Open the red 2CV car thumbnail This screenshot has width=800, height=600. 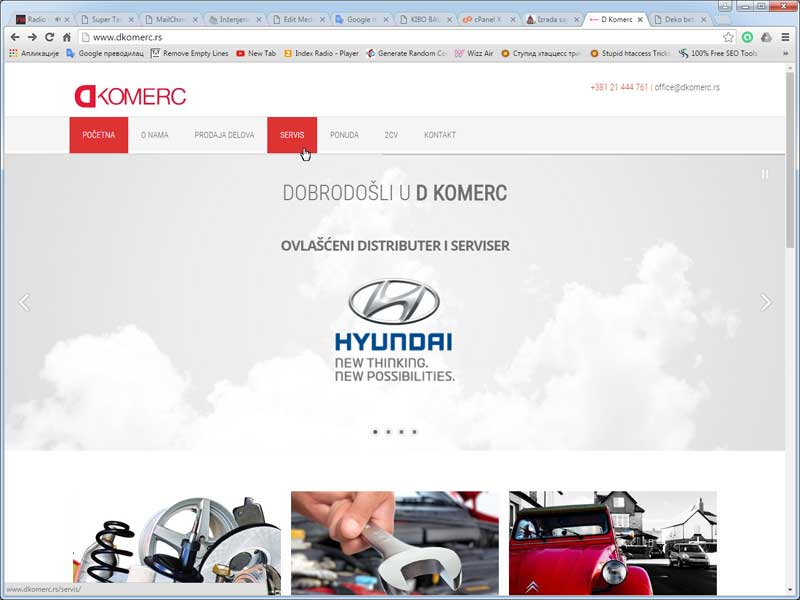[x=613, y=543]
